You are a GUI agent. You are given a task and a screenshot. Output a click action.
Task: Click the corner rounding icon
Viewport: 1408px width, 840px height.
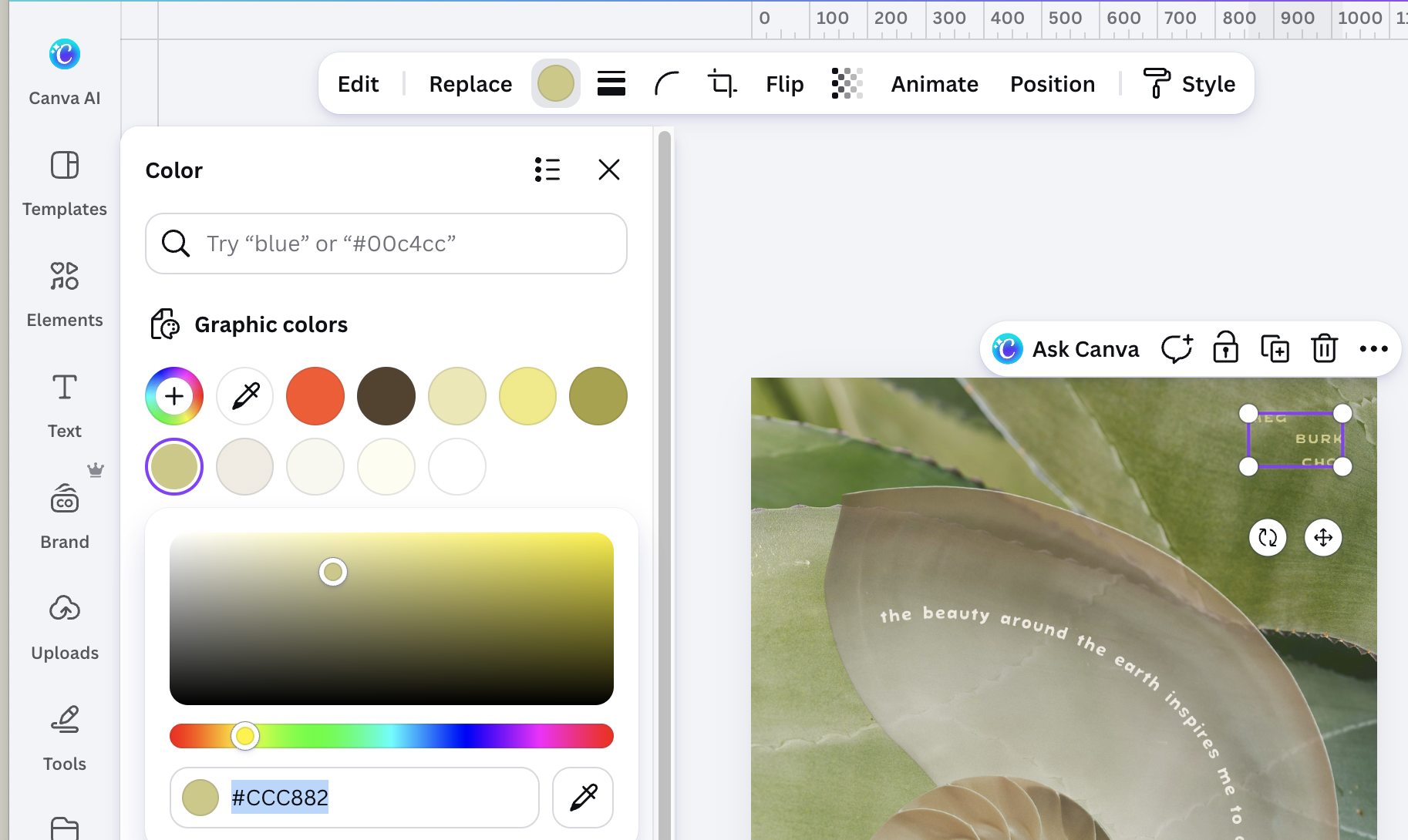tap(666, 83)
